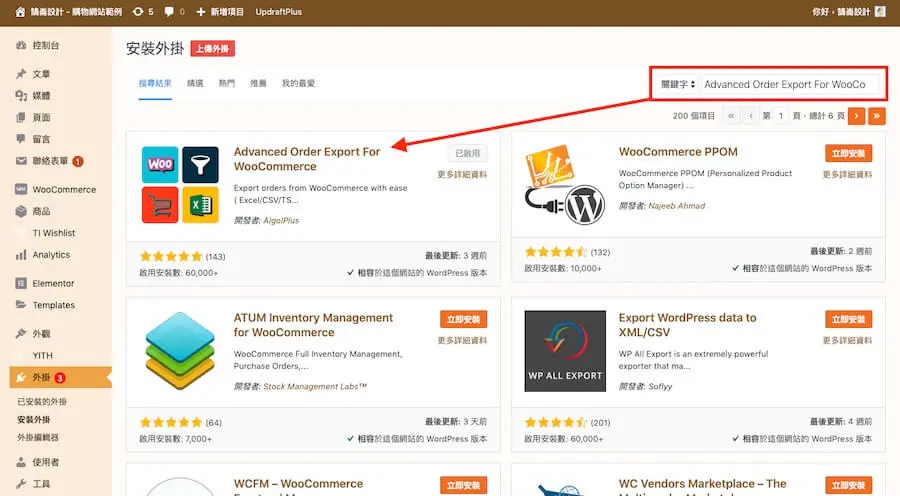Open Advanced Order Export For WooCommerce title
900x496 pixels.
coord(307,159)
